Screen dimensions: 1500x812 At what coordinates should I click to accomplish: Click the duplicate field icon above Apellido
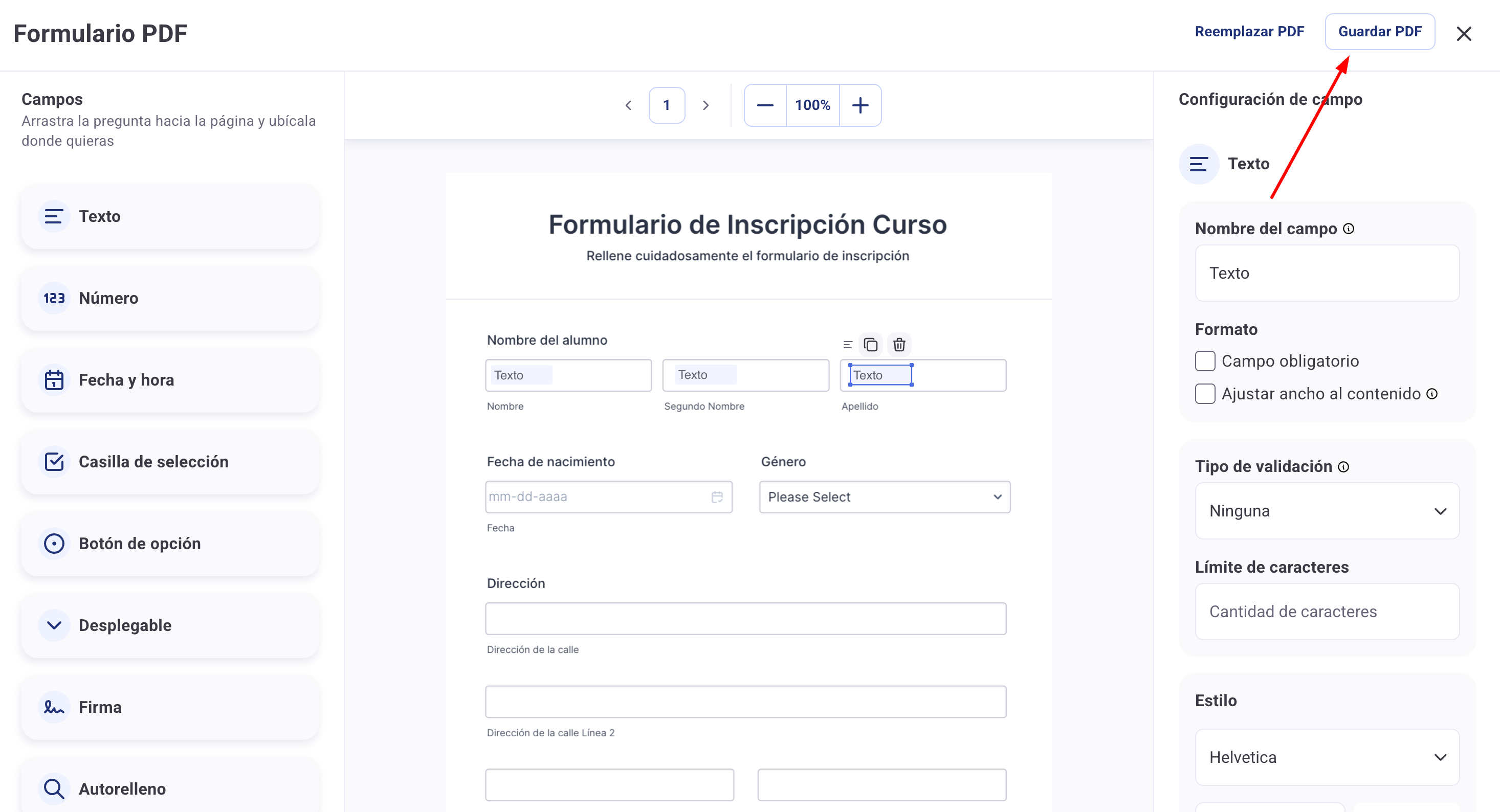click(871, 345)
